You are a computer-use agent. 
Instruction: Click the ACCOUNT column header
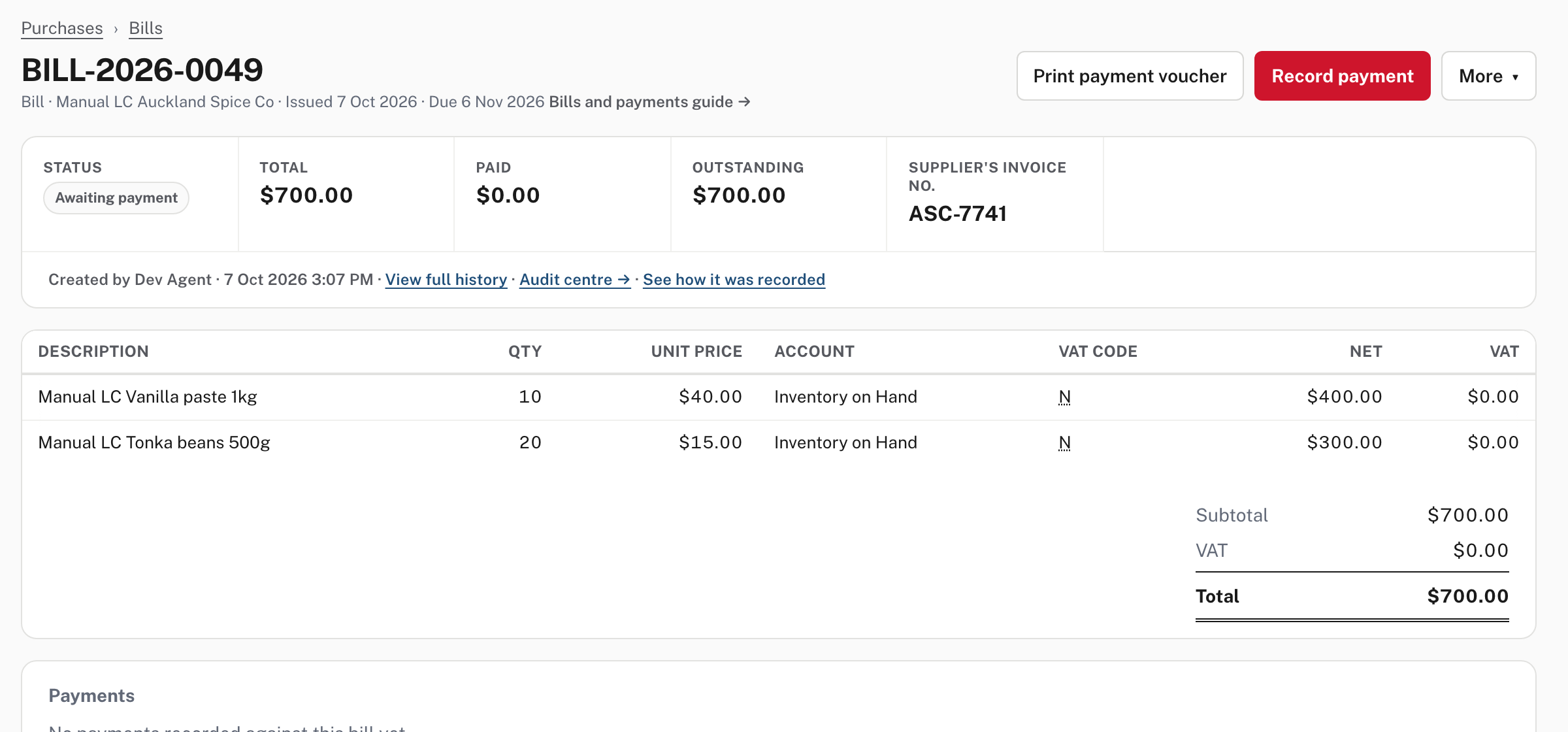tap(814, 352)
